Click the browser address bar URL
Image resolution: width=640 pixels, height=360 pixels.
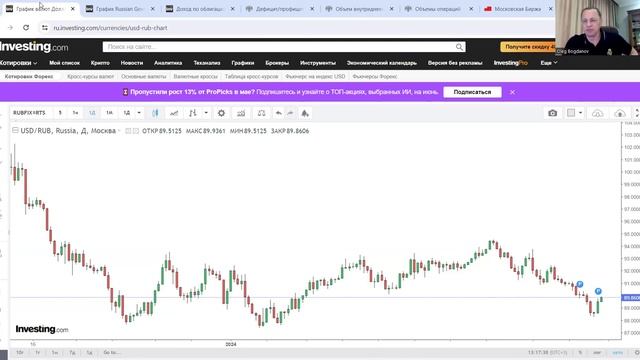click(110, 28)
